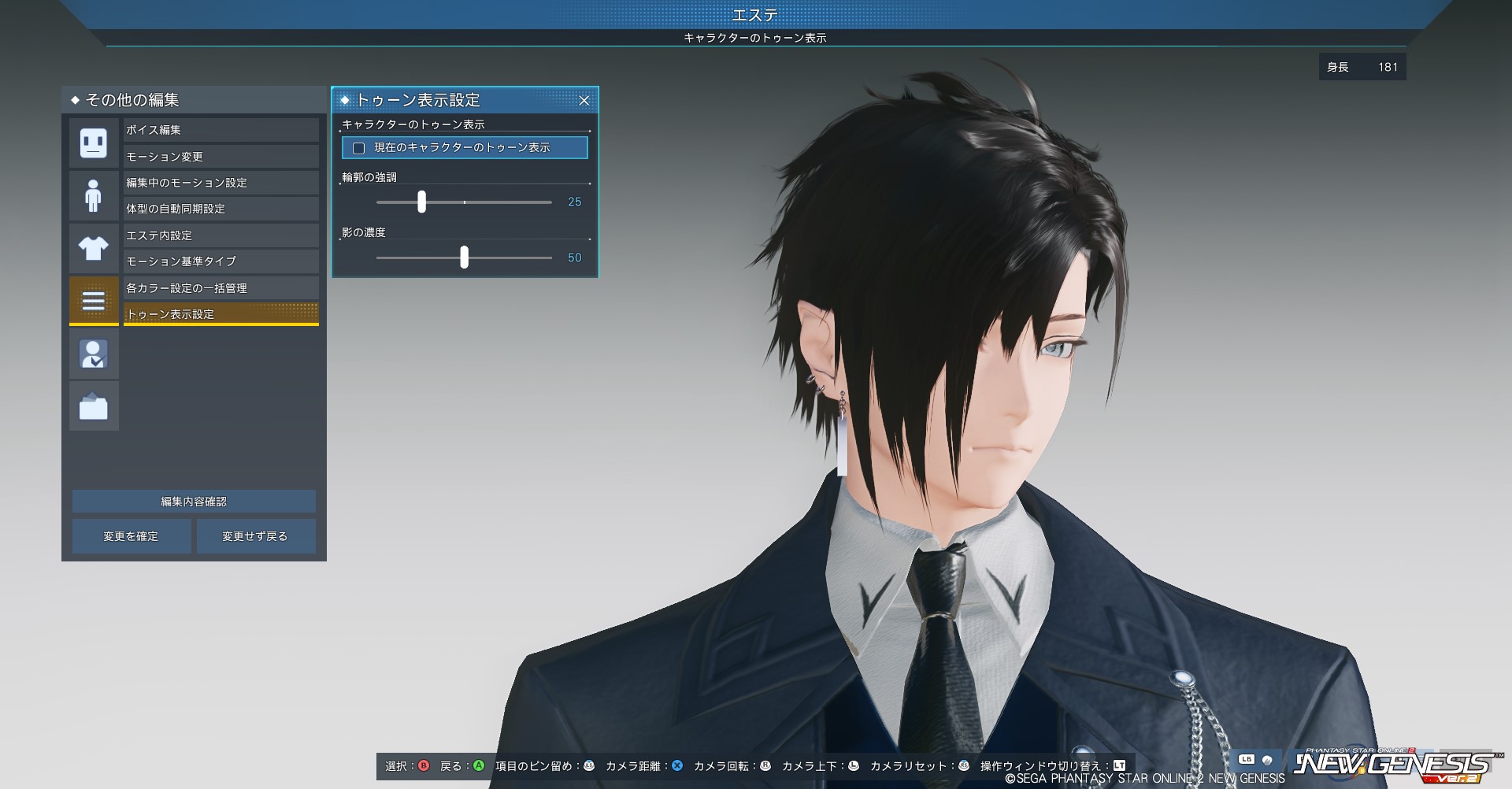Screen dimensions: 1512x789
Task: Click the 変更せず戻る button
Action: tap(256, 536)
